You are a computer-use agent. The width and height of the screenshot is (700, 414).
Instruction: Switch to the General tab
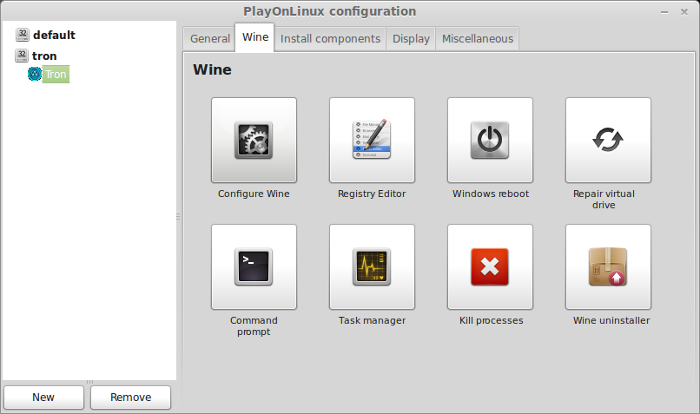[x=210, y=39]
